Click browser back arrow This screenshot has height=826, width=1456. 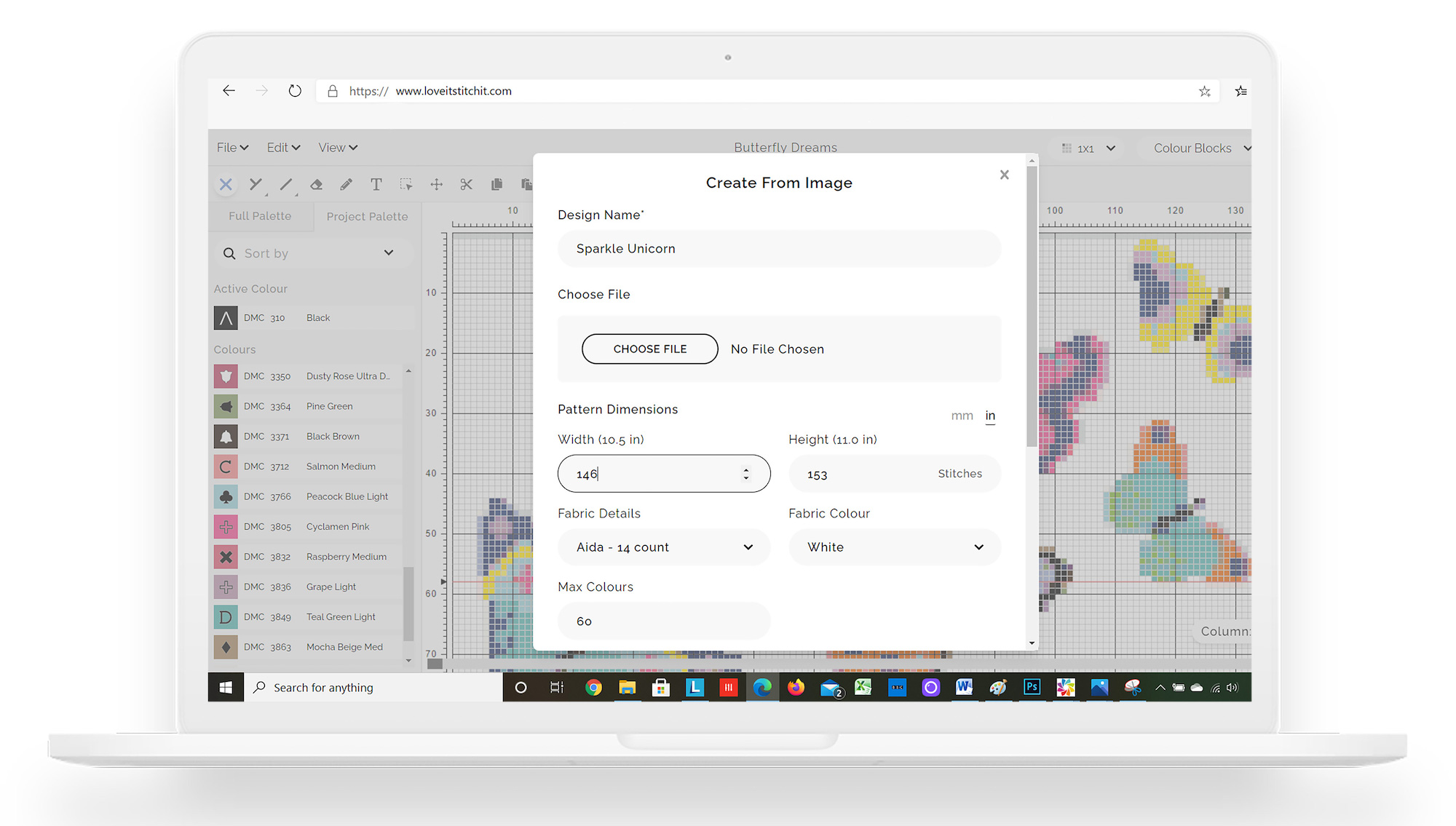[229, 90]
